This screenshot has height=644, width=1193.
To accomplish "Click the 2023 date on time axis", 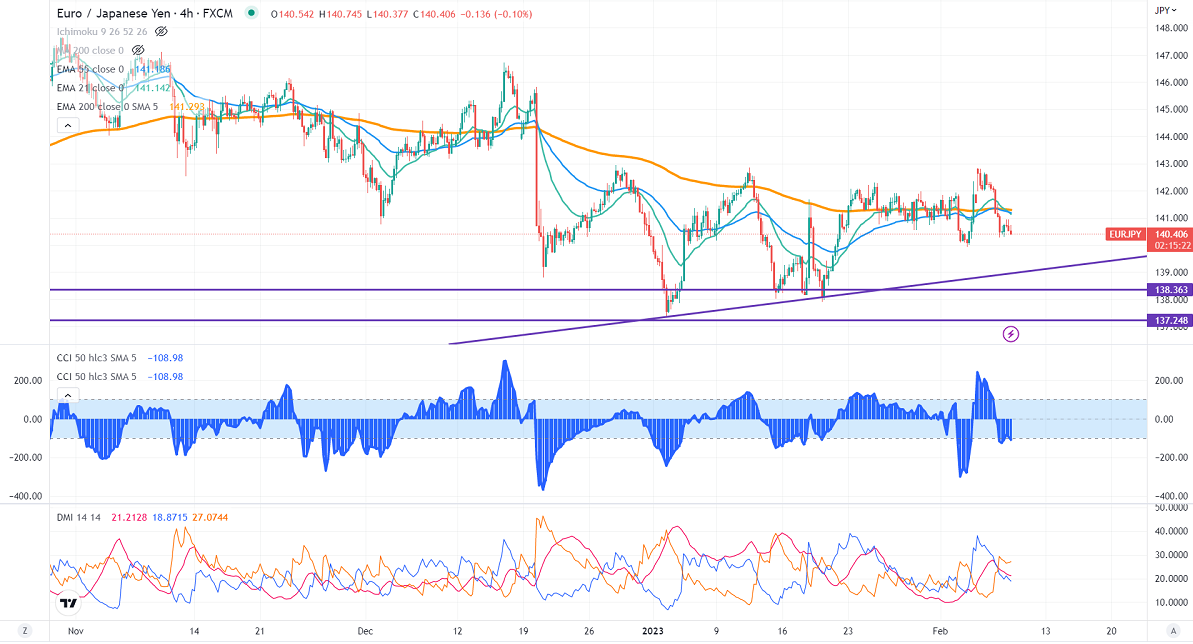I will pyautogui.click(x=652, y=631).
